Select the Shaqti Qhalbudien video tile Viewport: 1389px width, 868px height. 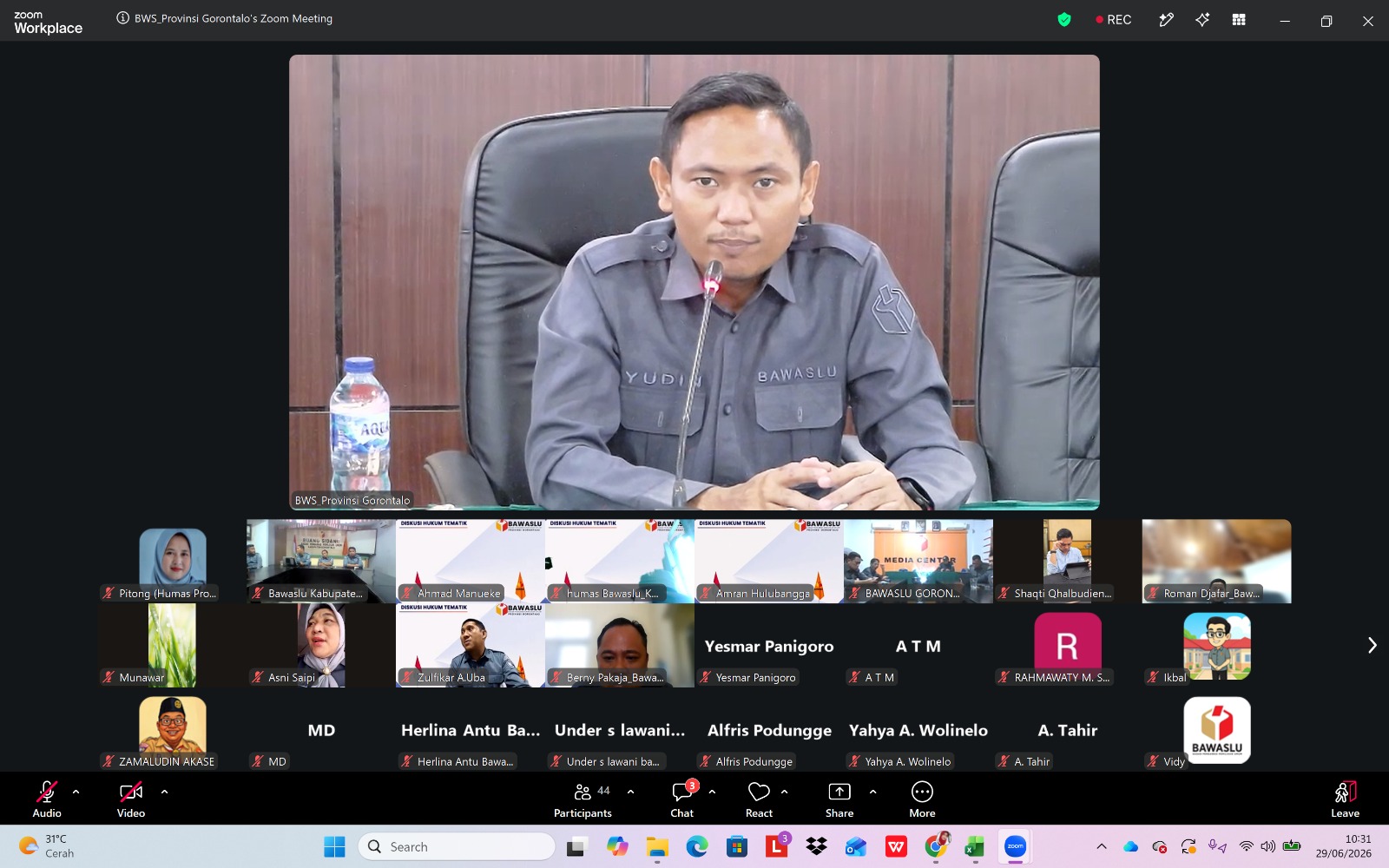click(1068, 561)
